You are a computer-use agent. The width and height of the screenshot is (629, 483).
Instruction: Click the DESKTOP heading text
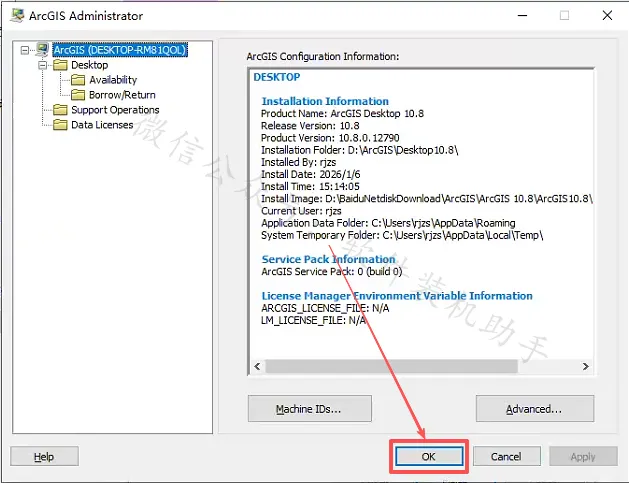tap(277, 77)
